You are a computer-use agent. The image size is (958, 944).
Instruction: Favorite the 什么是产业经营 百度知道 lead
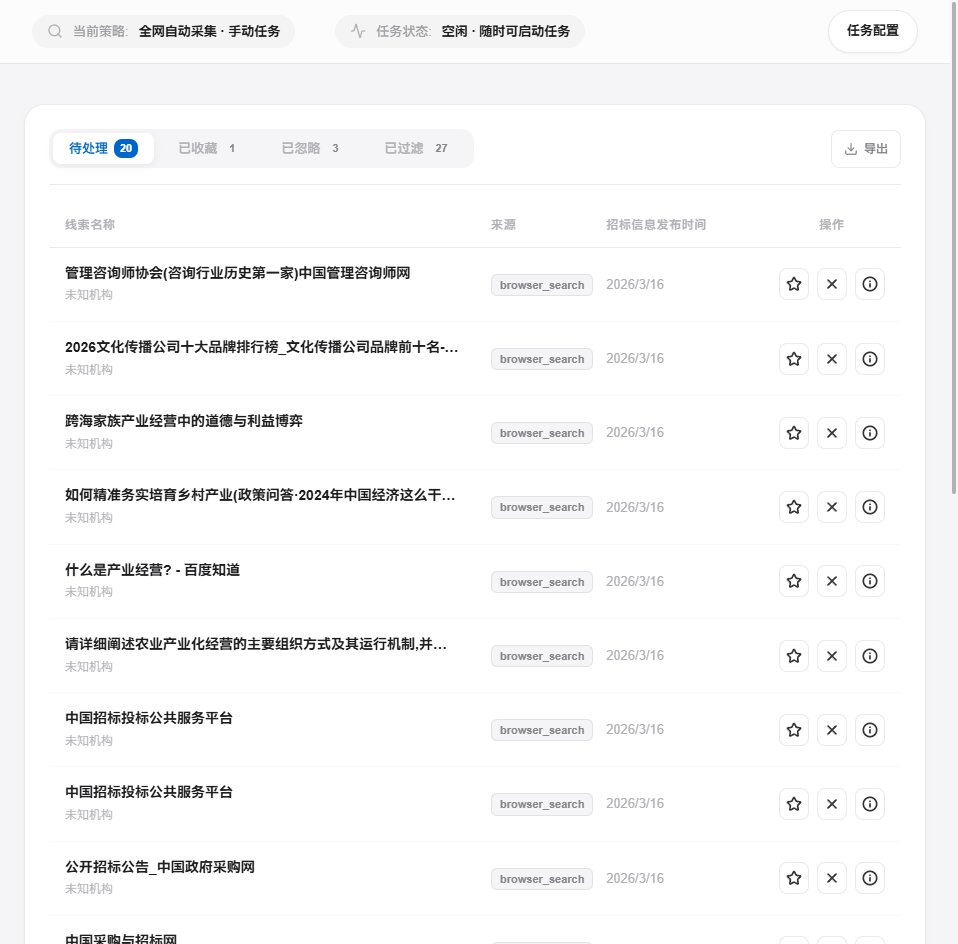(x=794, y=581)
